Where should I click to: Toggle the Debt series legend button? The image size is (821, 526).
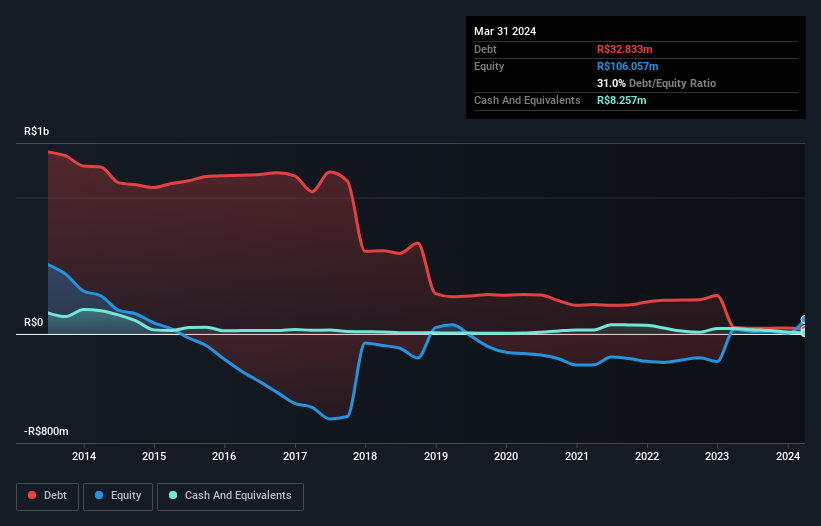coord(48,496)
